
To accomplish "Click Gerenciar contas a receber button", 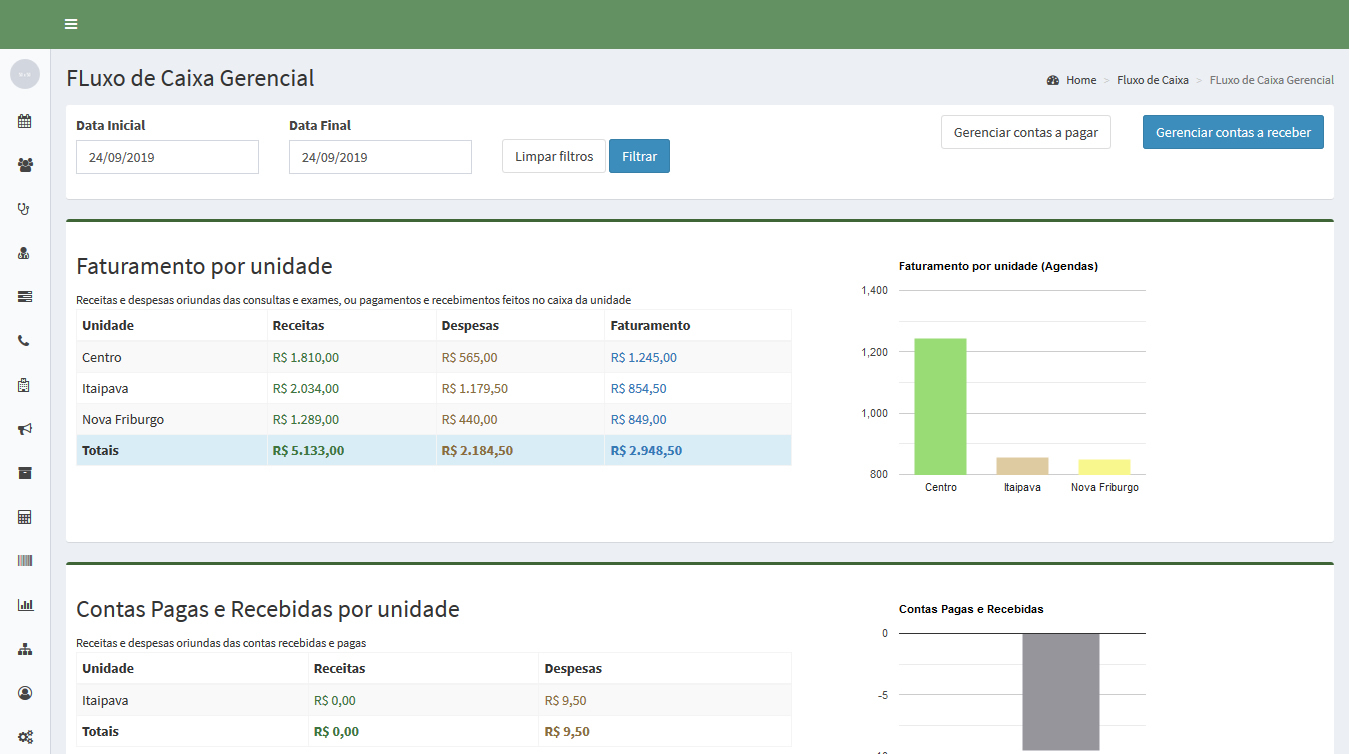I will click(1232, 132).
